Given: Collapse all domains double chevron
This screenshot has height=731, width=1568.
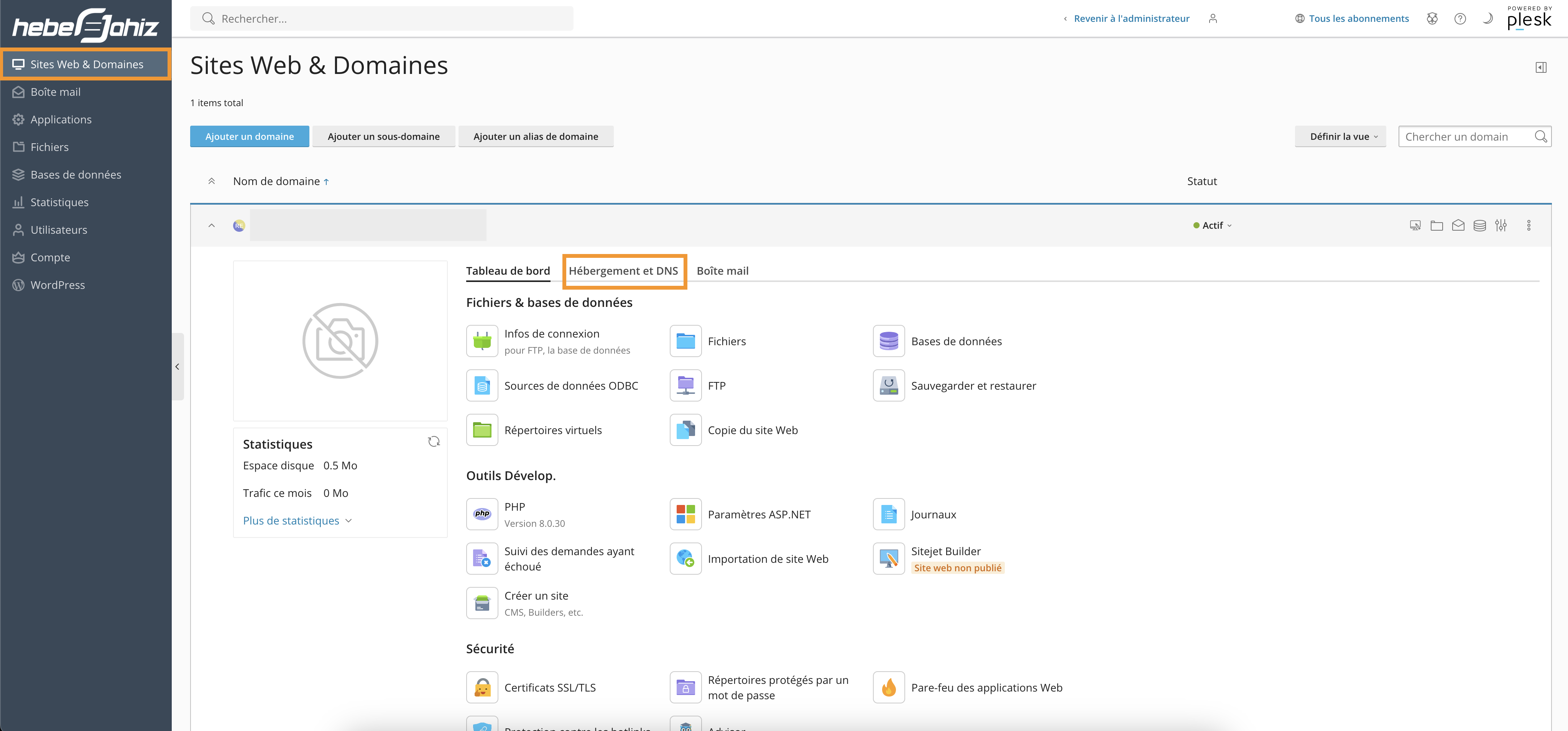Looking at the screenshot, I should tap(211, 181).
